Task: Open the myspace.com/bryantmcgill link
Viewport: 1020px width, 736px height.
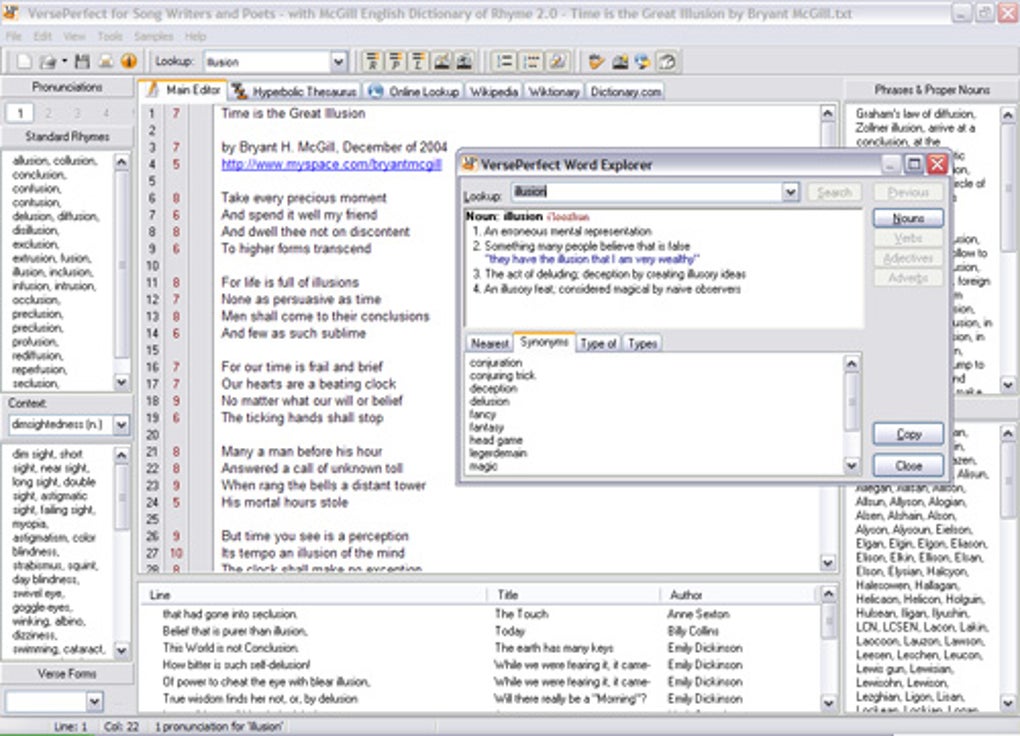Action: 331,165
